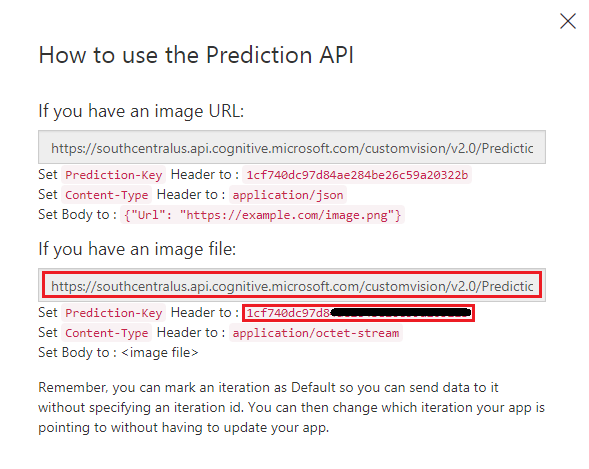Screen dimensions: 589x469
Task: Click 'Header to :' beside application/octet-stream
Action: tap(191, 332)
